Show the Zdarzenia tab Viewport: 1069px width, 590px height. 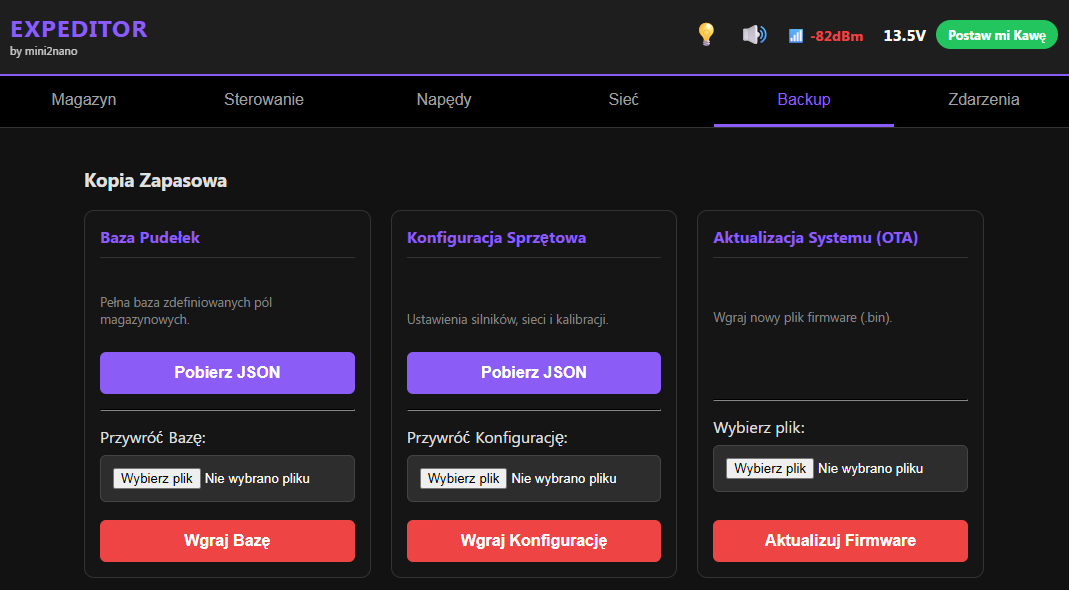tap(984, 99)
